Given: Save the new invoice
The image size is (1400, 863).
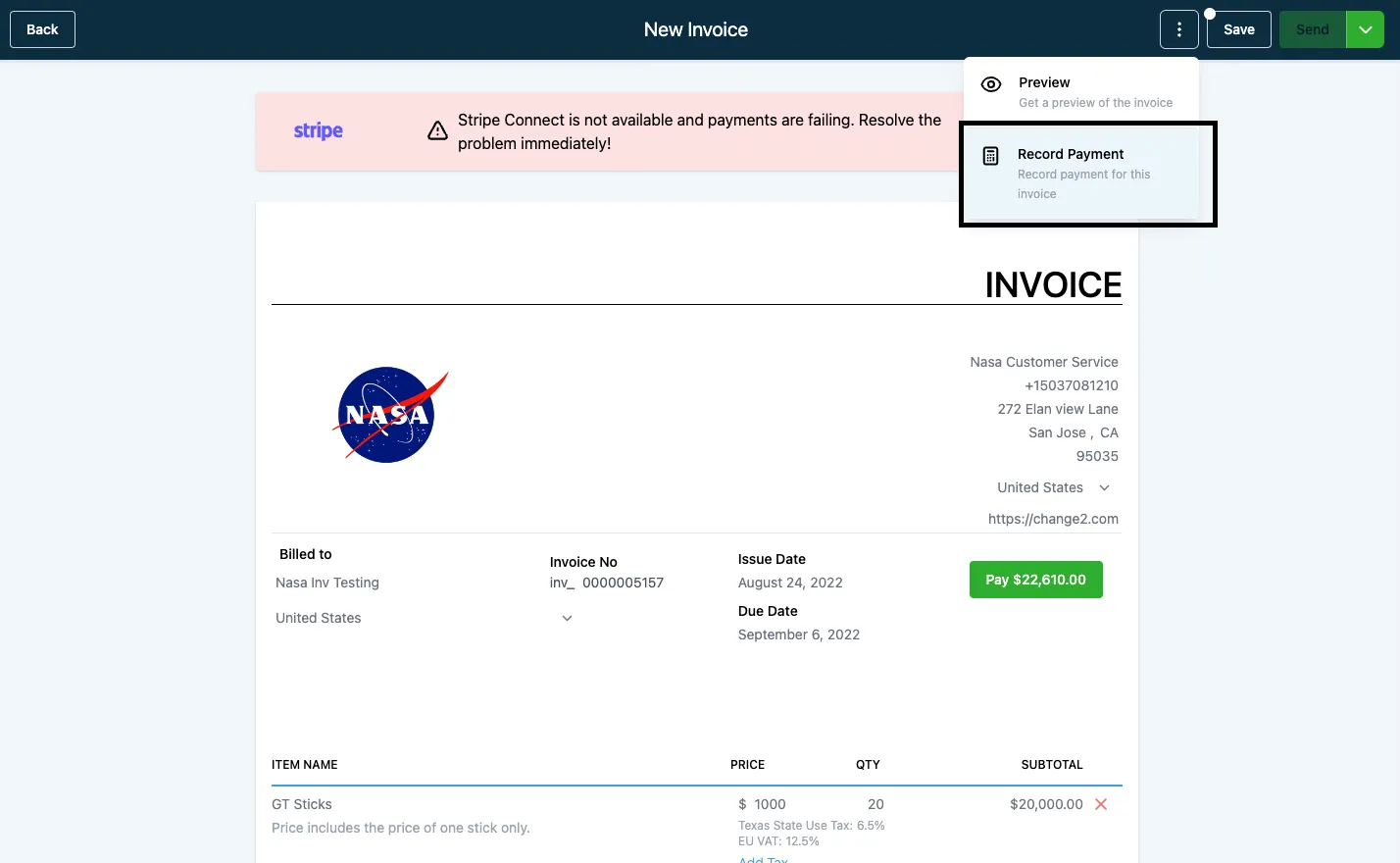Looking at the screenshot, I should click(x=1239, y=29).
